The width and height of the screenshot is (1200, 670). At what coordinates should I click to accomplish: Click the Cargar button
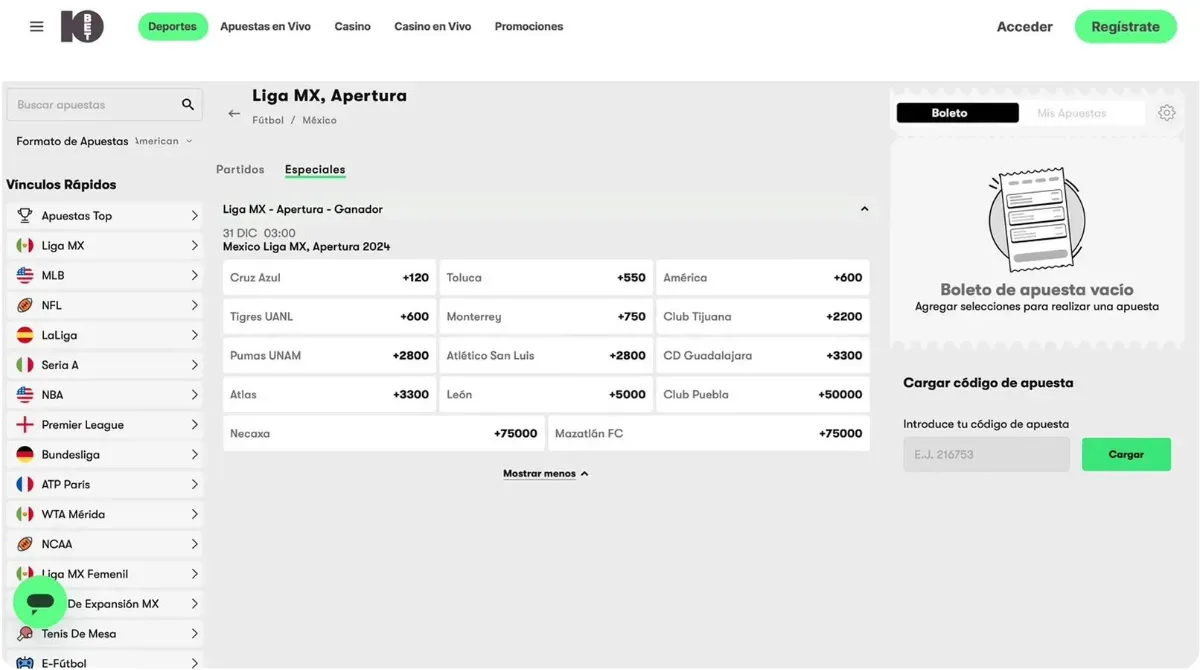(1126, 454)
